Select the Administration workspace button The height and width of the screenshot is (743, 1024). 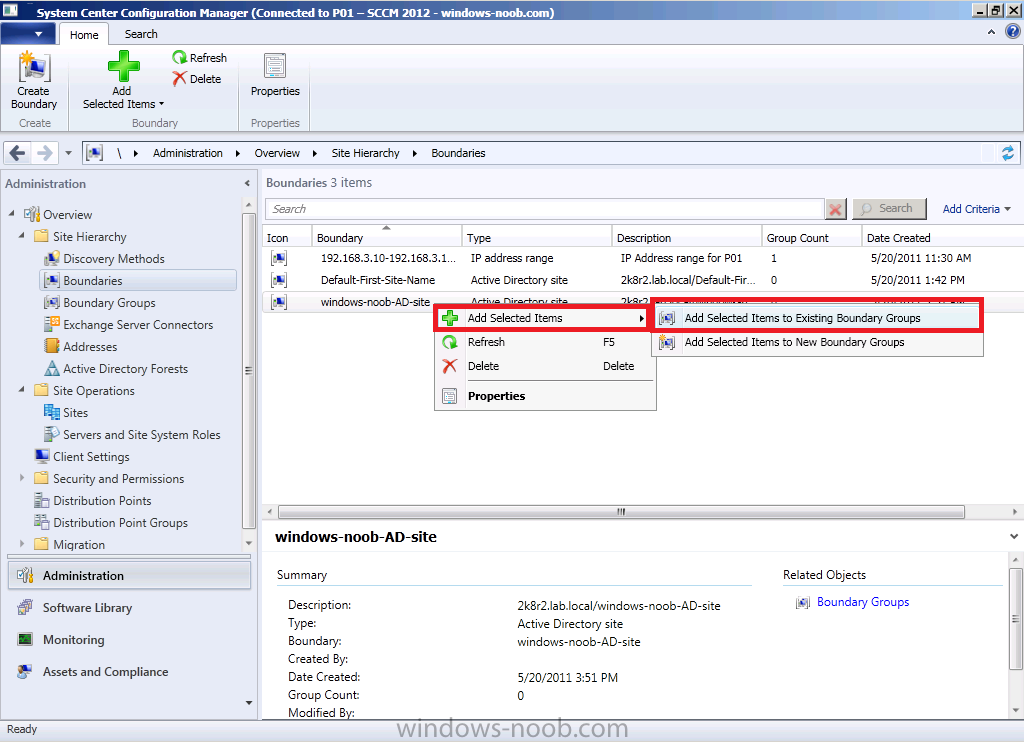(x=129, y=576)
